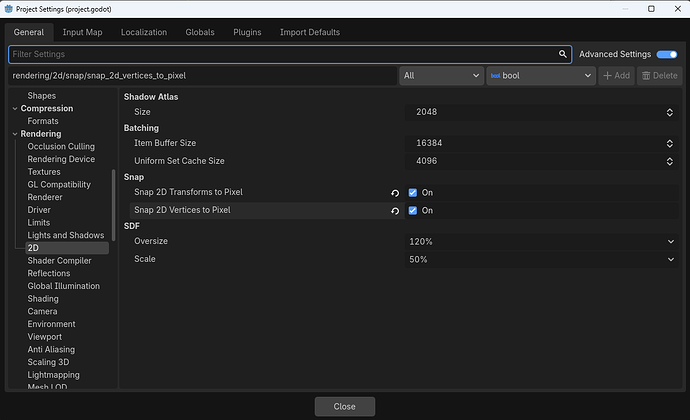Toggle Advanced Settings switch
This screenshot has width=690, height=420.
pyautogui.click(x=667, y=54)
